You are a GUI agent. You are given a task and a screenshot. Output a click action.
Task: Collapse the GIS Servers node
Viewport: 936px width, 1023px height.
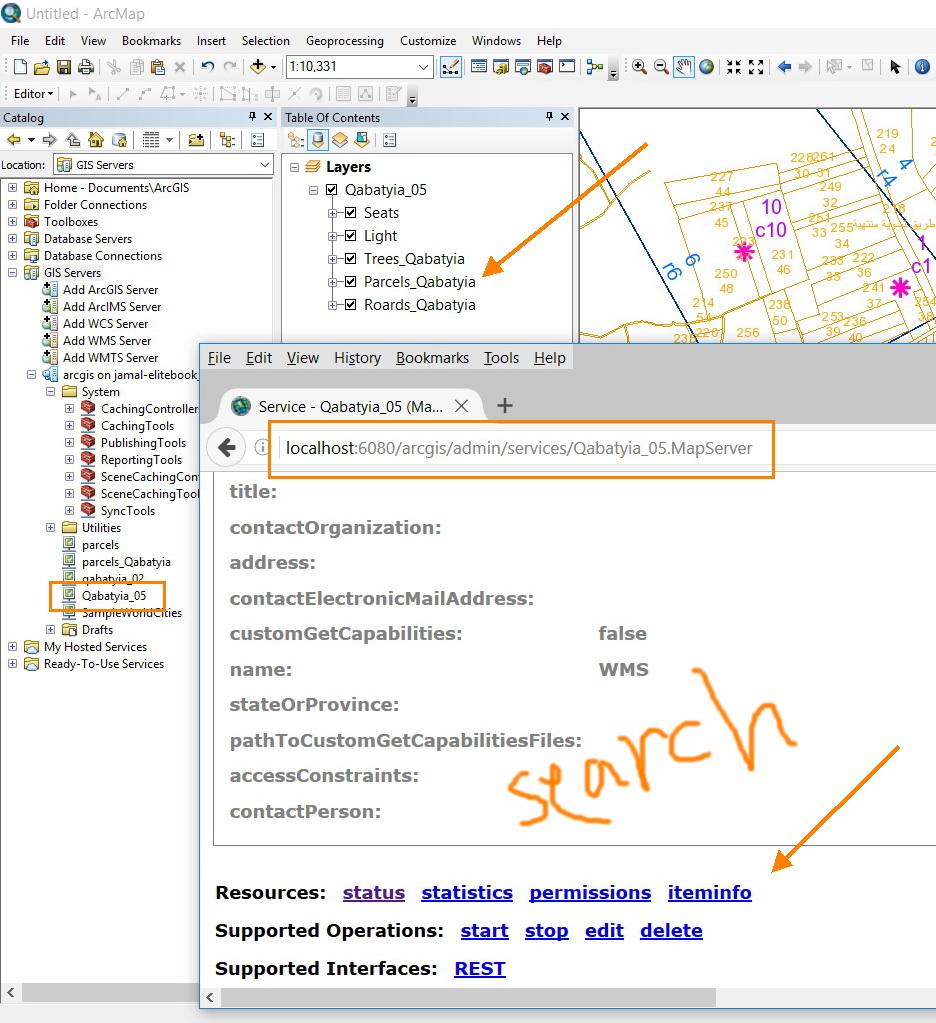pos(12,273)
